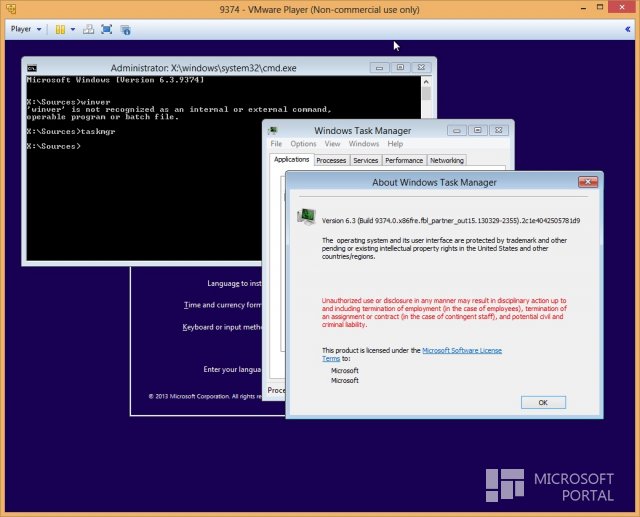Click the Task Manager title bar icon

(273, 131)
